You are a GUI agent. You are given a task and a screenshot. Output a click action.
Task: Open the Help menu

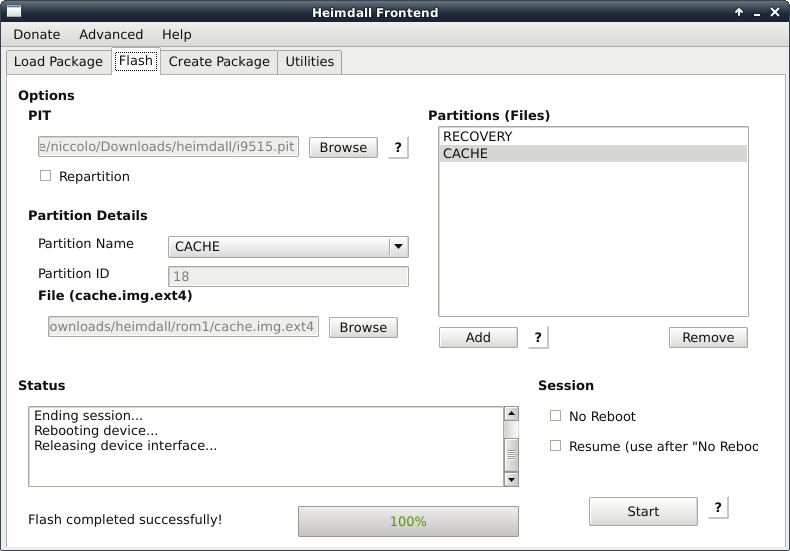pyautogui.click(x=176, y=34)
